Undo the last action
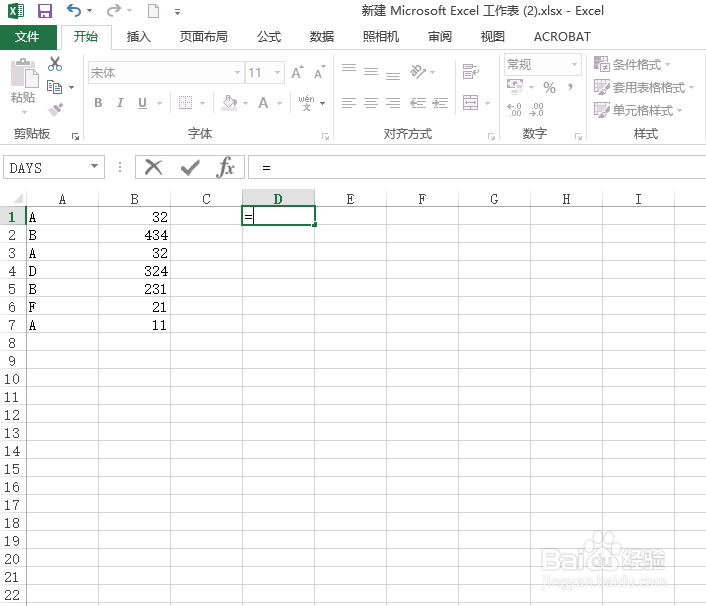706x606 pixels. [x=74, y=10]
